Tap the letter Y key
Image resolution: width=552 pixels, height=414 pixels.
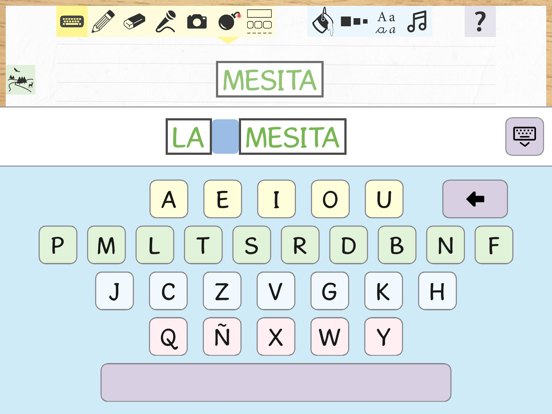click(x=384, y=337)
